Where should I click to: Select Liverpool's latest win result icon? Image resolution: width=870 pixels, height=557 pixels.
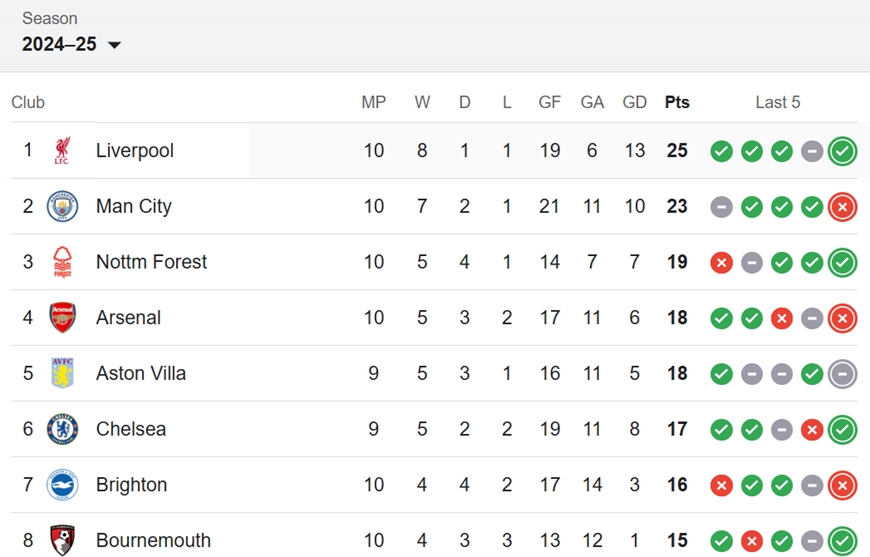tap(842, 151)
